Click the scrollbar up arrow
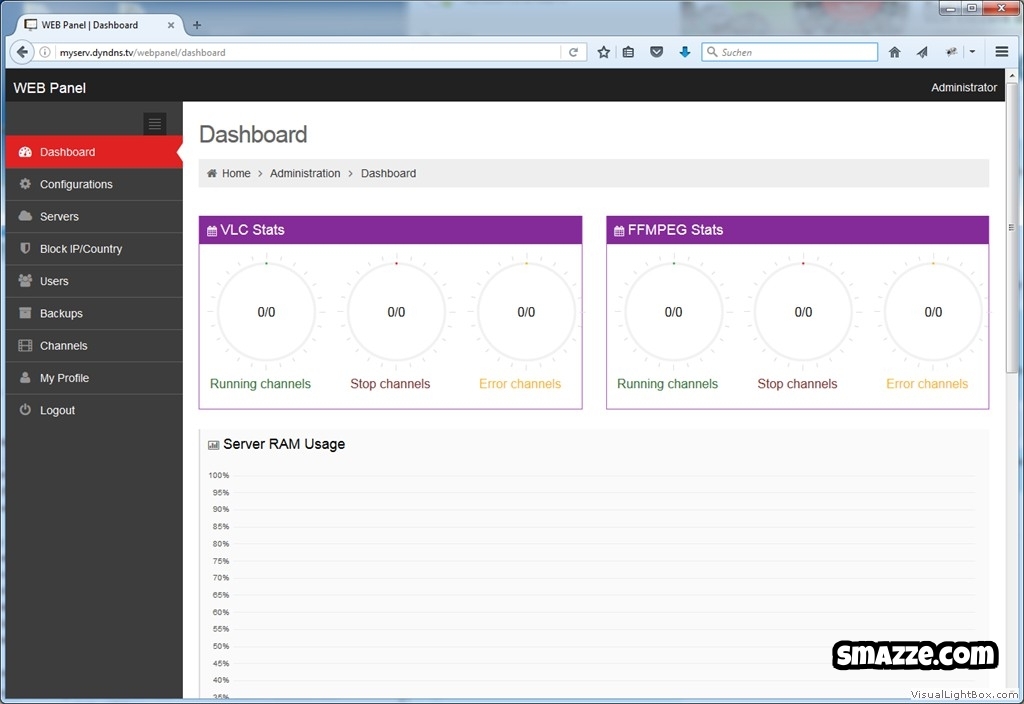 coord(1012,76)
